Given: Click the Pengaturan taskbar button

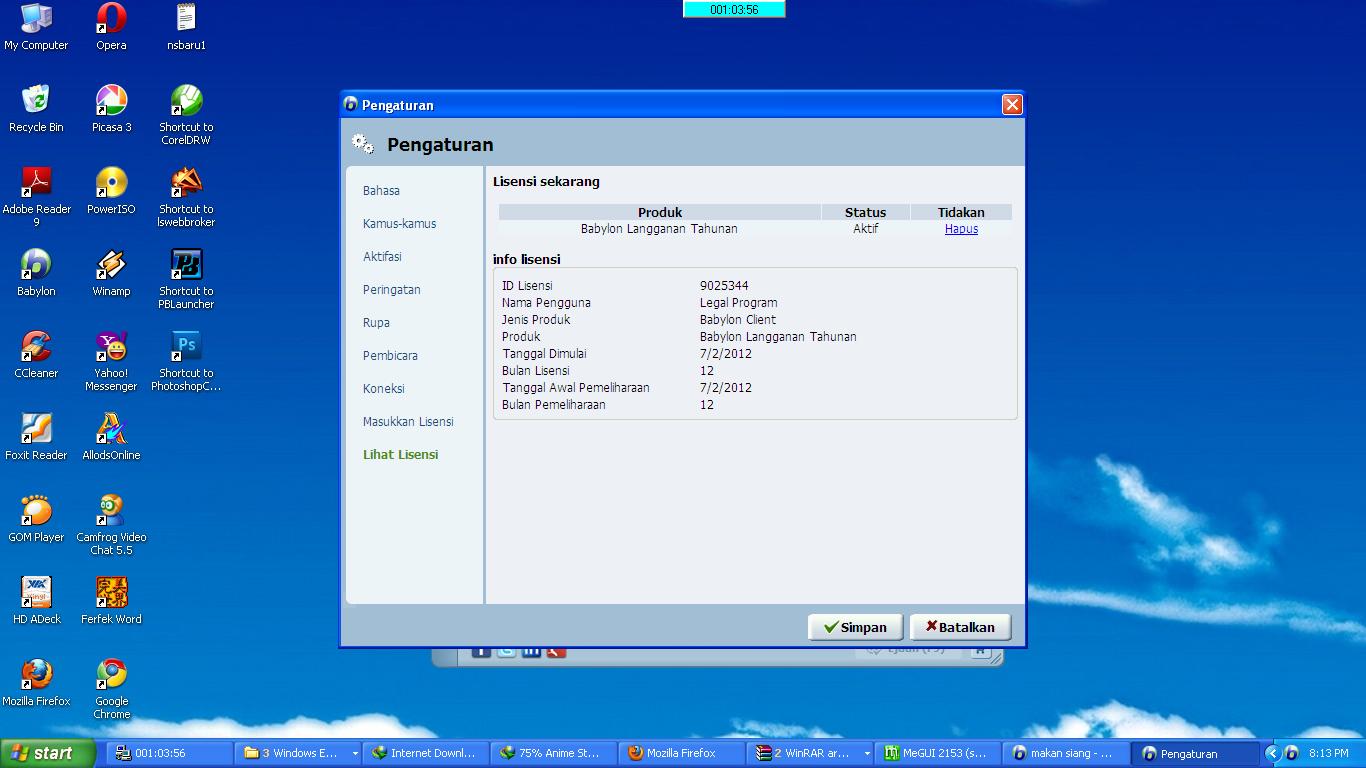Looking at the screenshot, I should click(x=1195, y=753).
